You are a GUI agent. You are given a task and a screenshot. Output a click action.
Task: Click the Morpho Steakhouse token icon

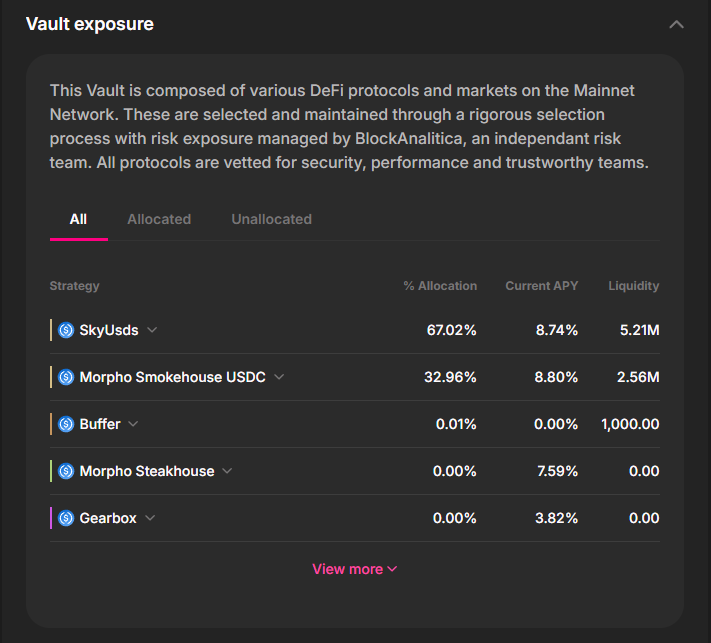click(66, 471)
